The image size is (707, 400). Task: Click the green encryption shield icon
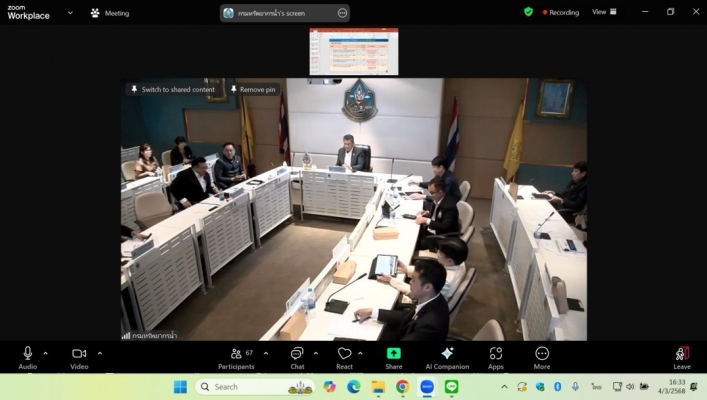click(528, 12)
